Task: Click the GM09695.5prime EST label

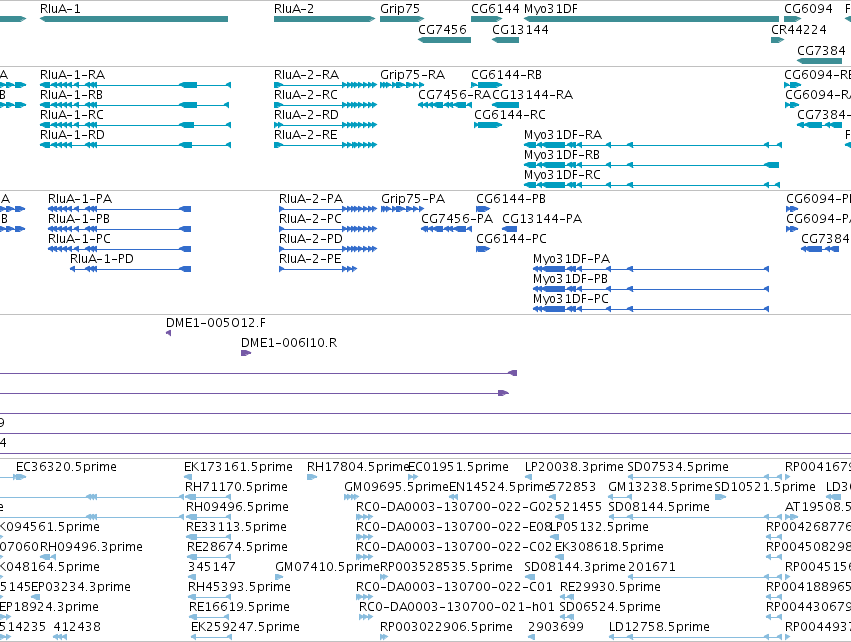Action: (396, 487)
